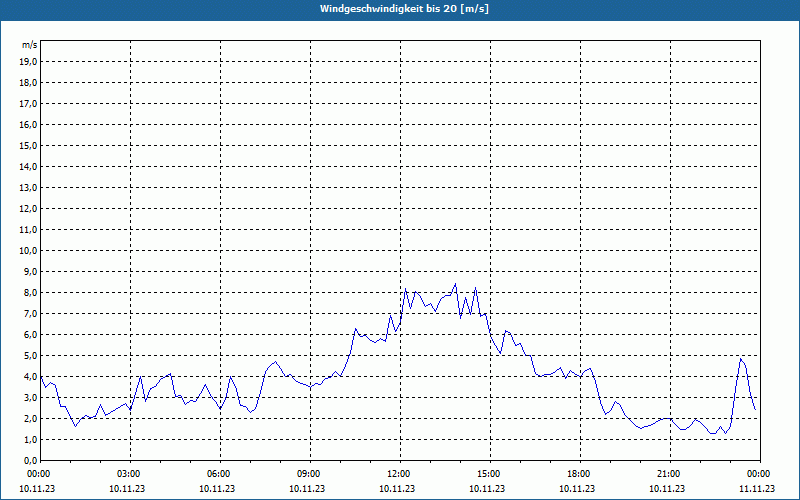Click the chart title Windgeschwindigkeit bis 20 [m/s]

404,9
